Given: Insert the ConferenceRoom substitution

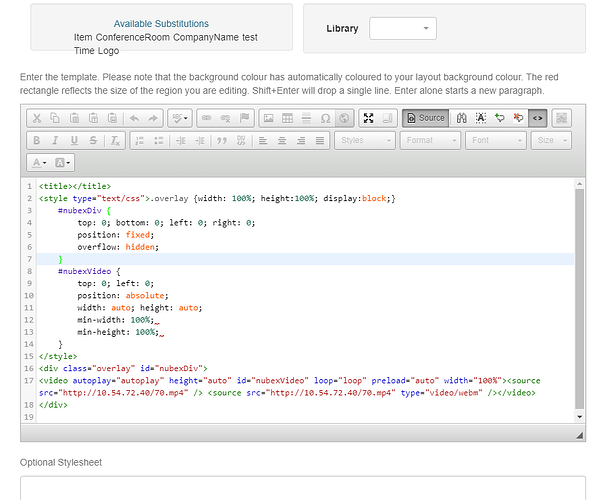Looking at the screenshot, I should (132, 37).
